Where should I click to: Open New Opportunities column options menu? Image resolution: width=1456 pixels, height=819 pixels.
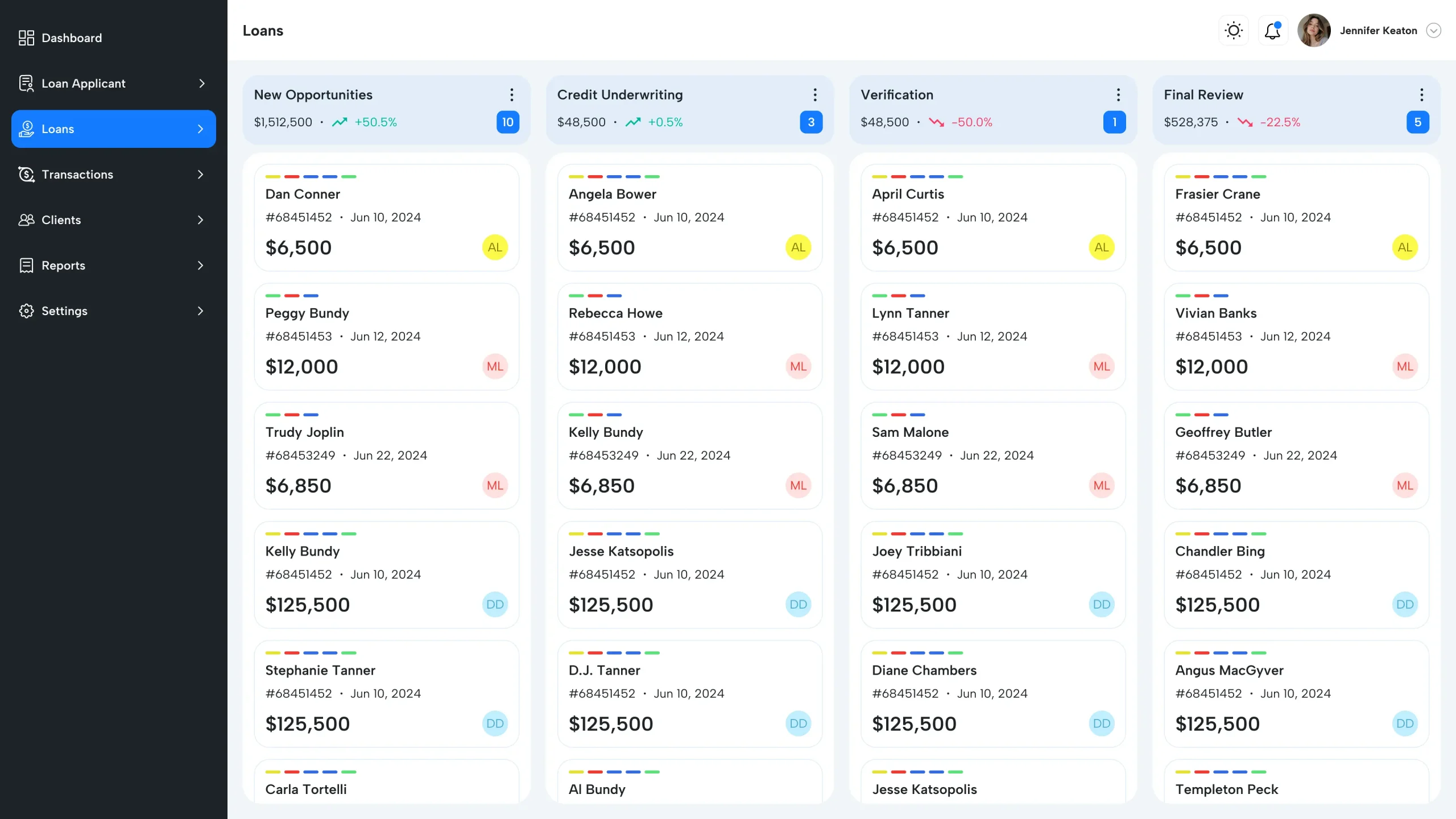click(511, 94)
